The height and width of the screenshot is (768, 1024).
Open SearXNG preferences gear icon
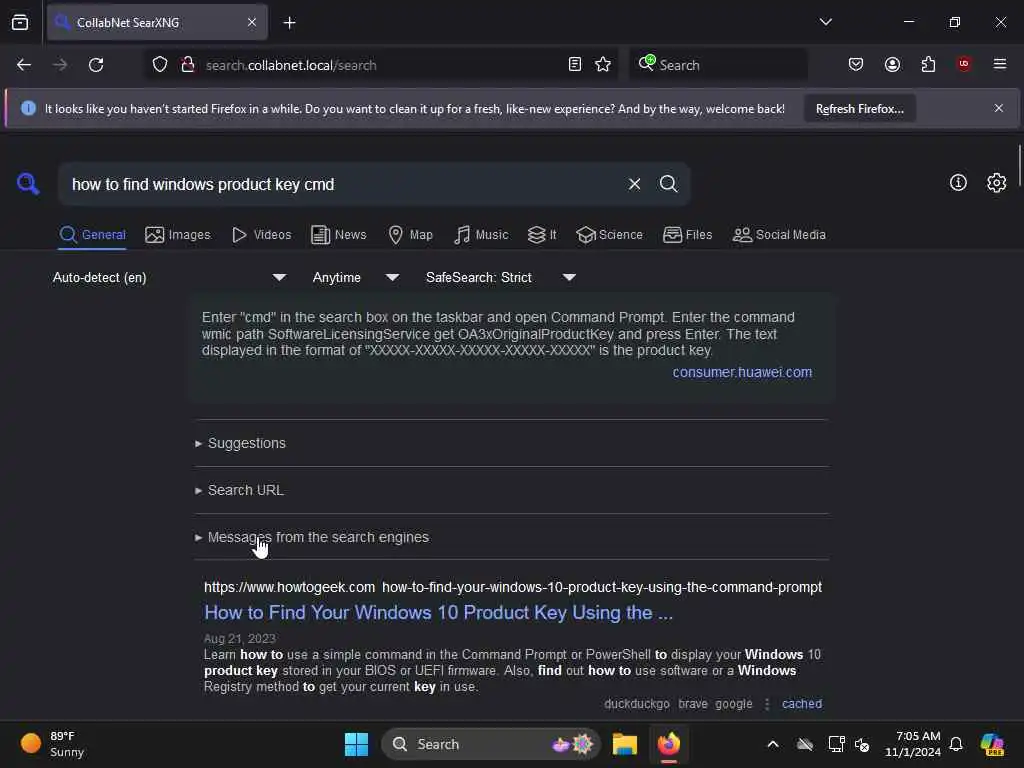(x=997, y=183)
